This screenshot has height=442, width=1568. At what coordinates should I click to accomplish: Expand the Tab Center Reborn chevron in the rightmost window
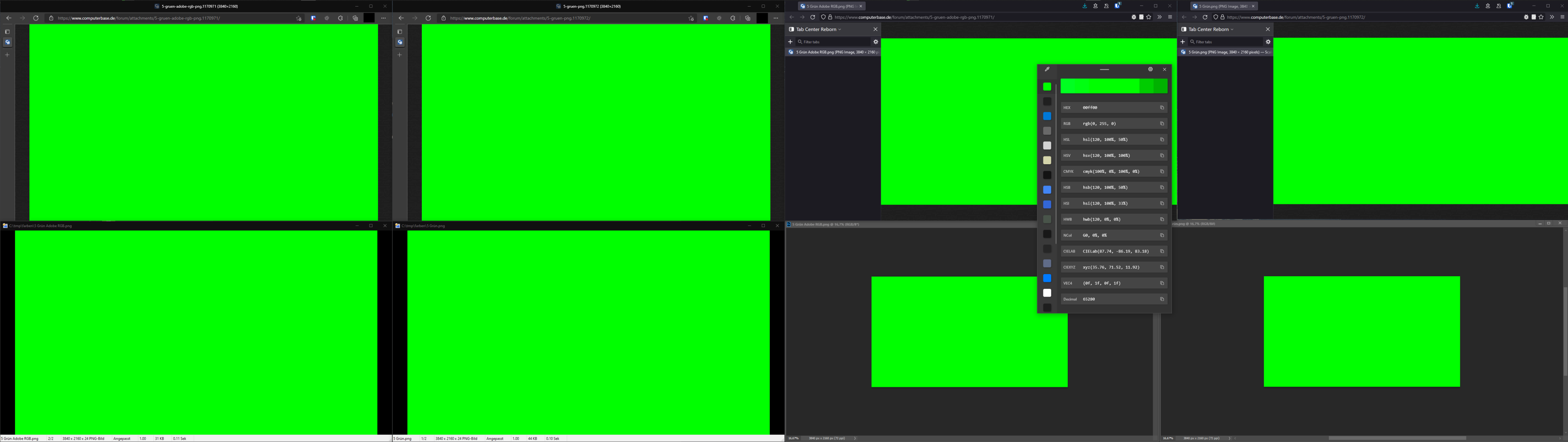[1233, 29]
